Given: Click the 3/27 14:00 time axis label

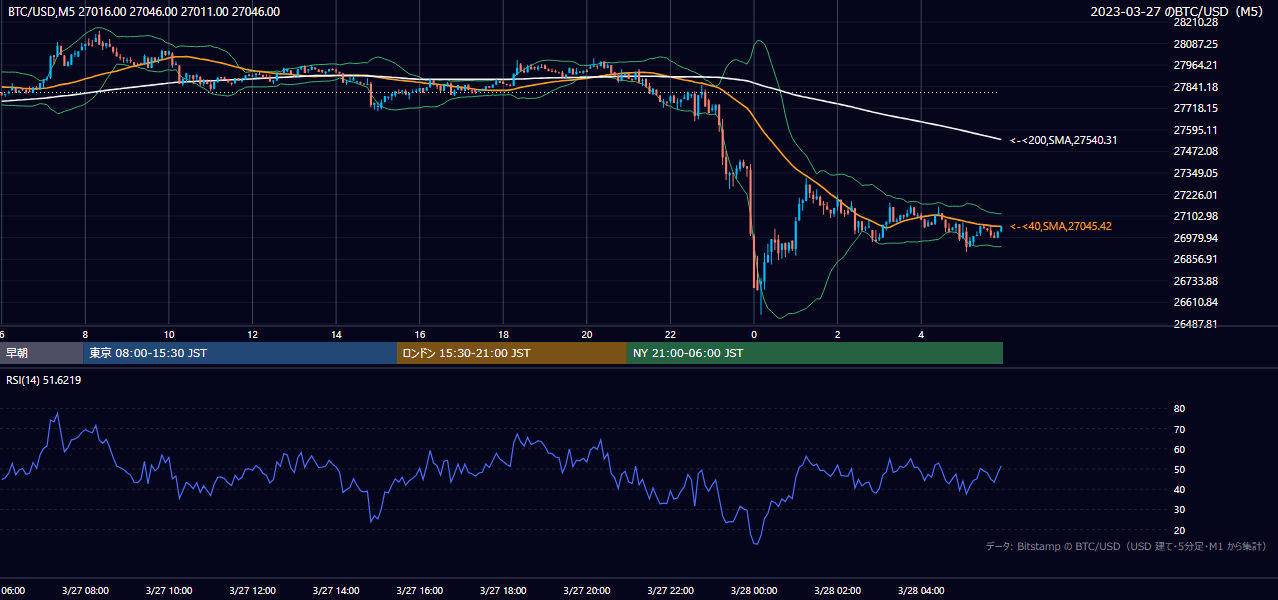Looking at the screenshot, I should coord(336,591).
